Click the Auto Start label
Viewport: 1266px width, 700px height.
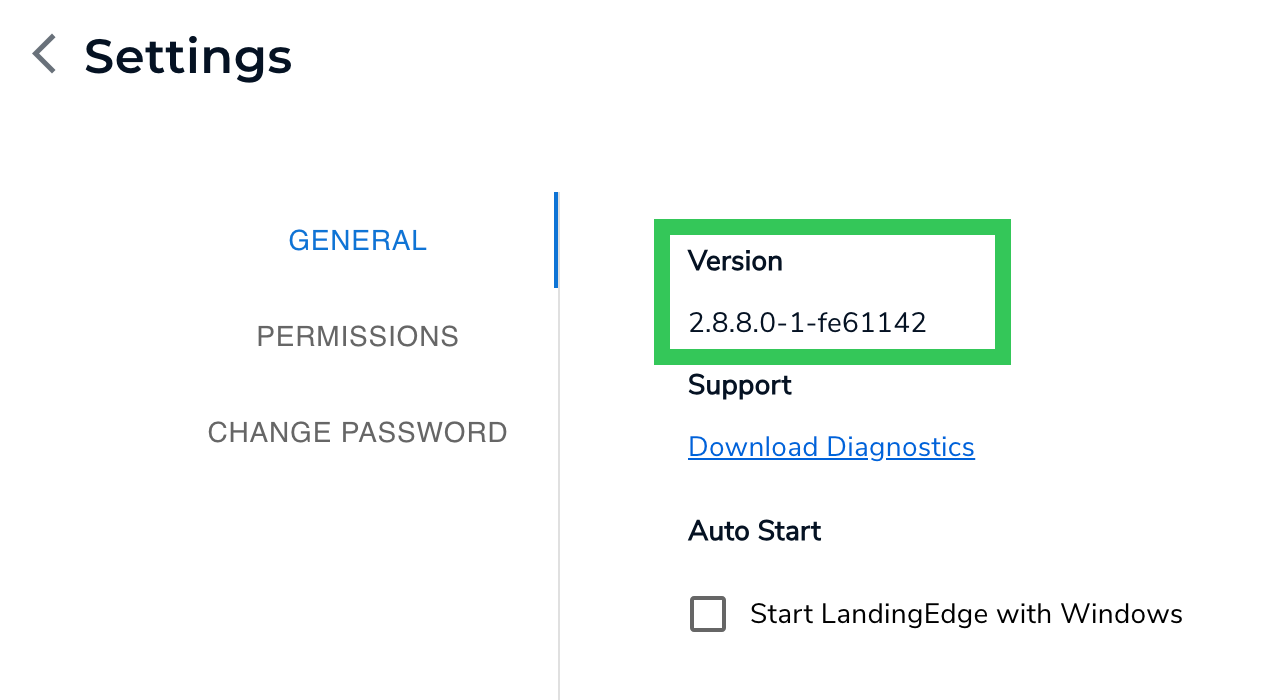(754, 531)
